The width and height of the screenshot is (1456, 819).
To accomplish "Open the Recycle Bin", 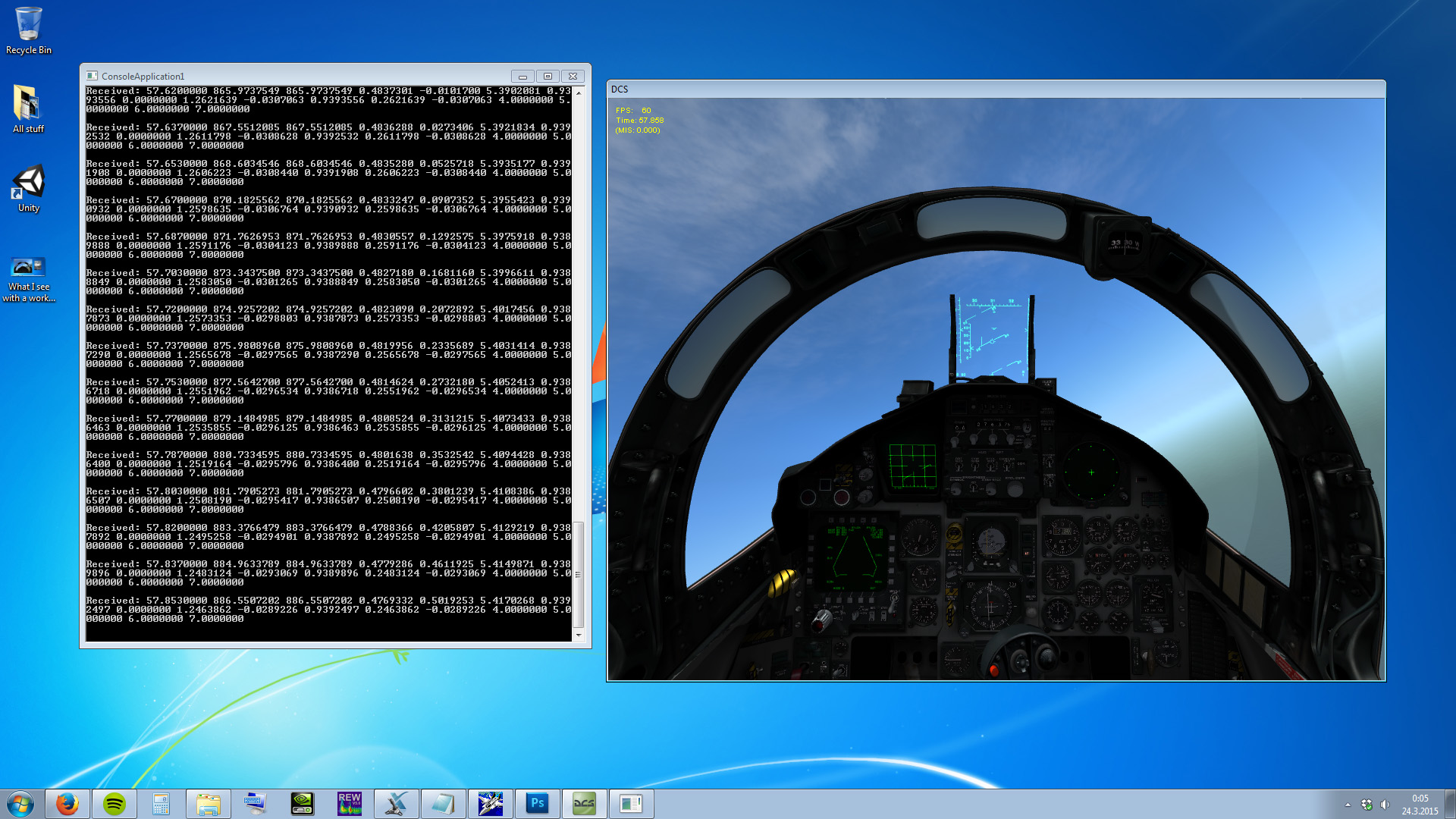I will tap(29, 31).
